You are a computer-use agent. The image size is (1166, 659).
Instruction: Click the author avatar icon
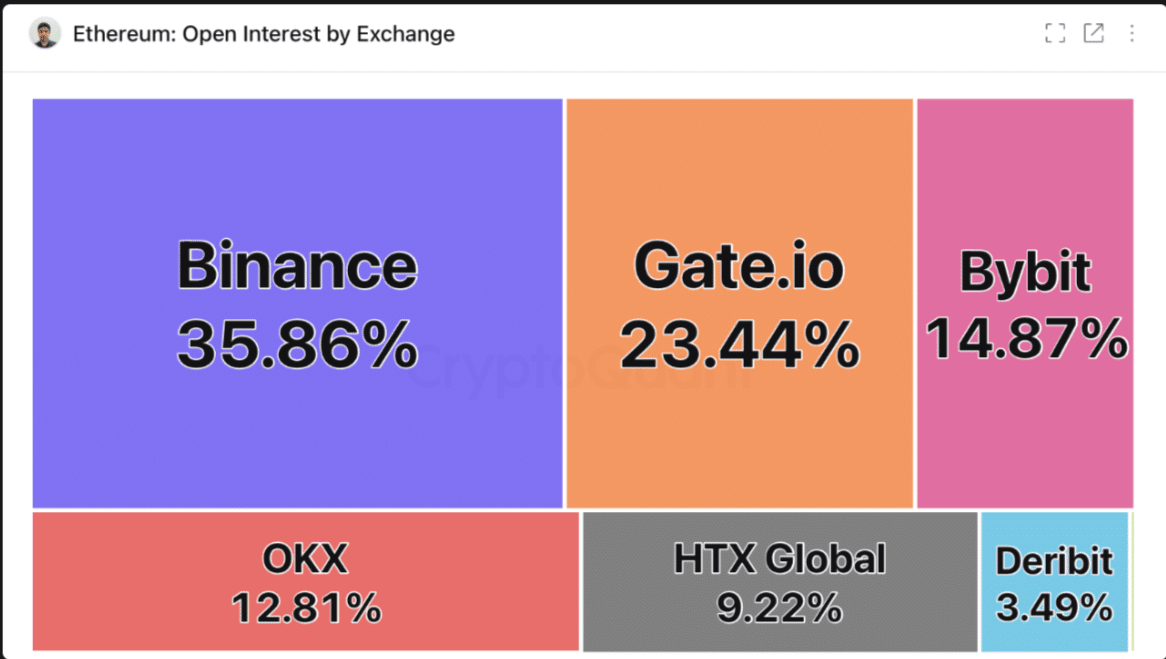(x=45, y=34)
